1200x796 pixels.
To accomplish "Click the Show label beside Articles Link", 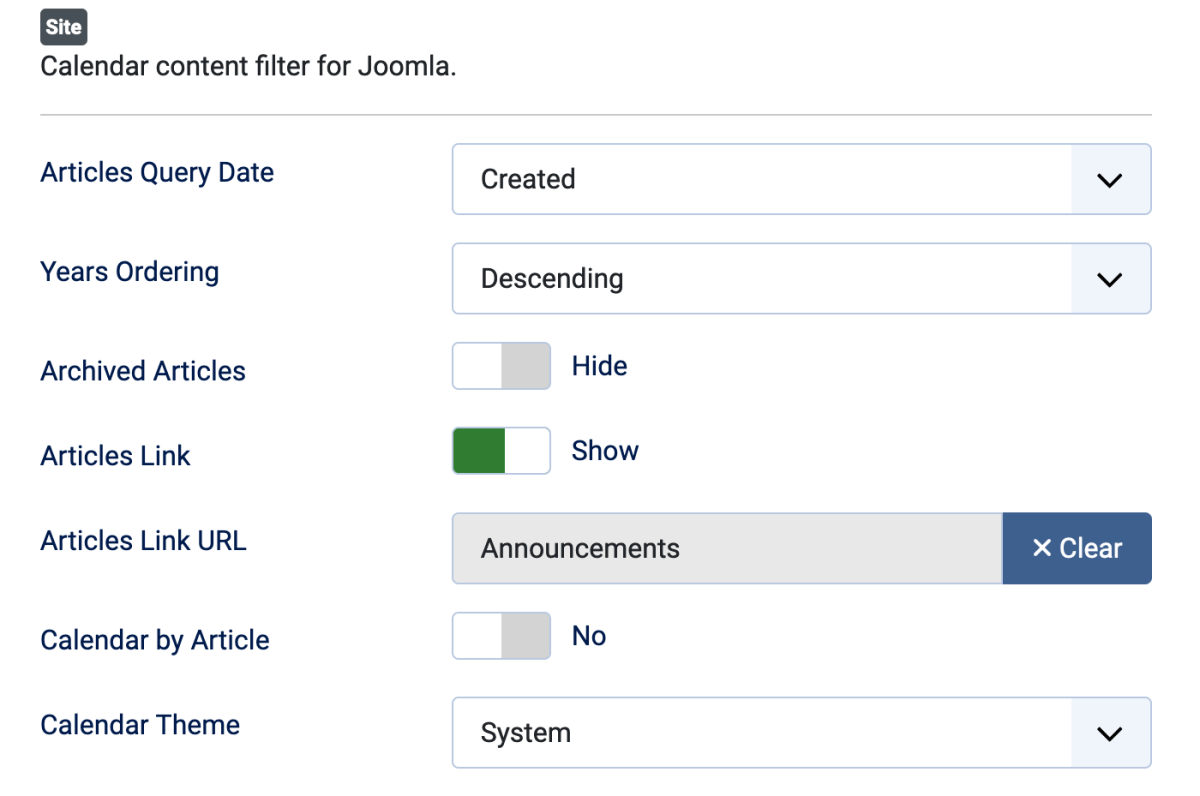I will (x=605, y=451).
